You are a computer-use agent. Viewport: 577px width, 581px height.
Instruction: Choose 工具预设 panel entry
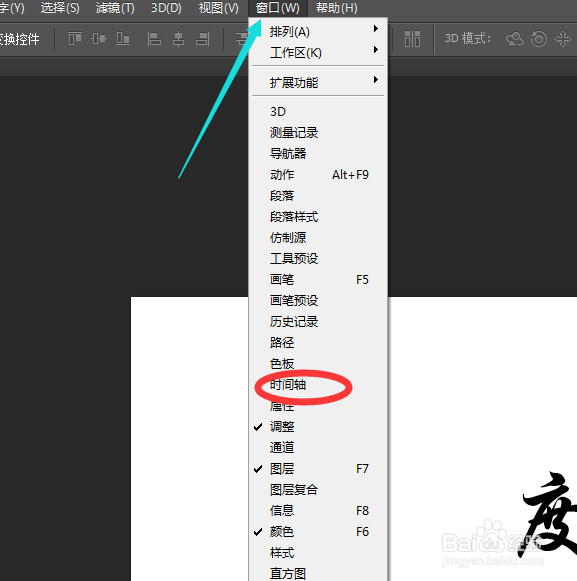pos(318,258)
